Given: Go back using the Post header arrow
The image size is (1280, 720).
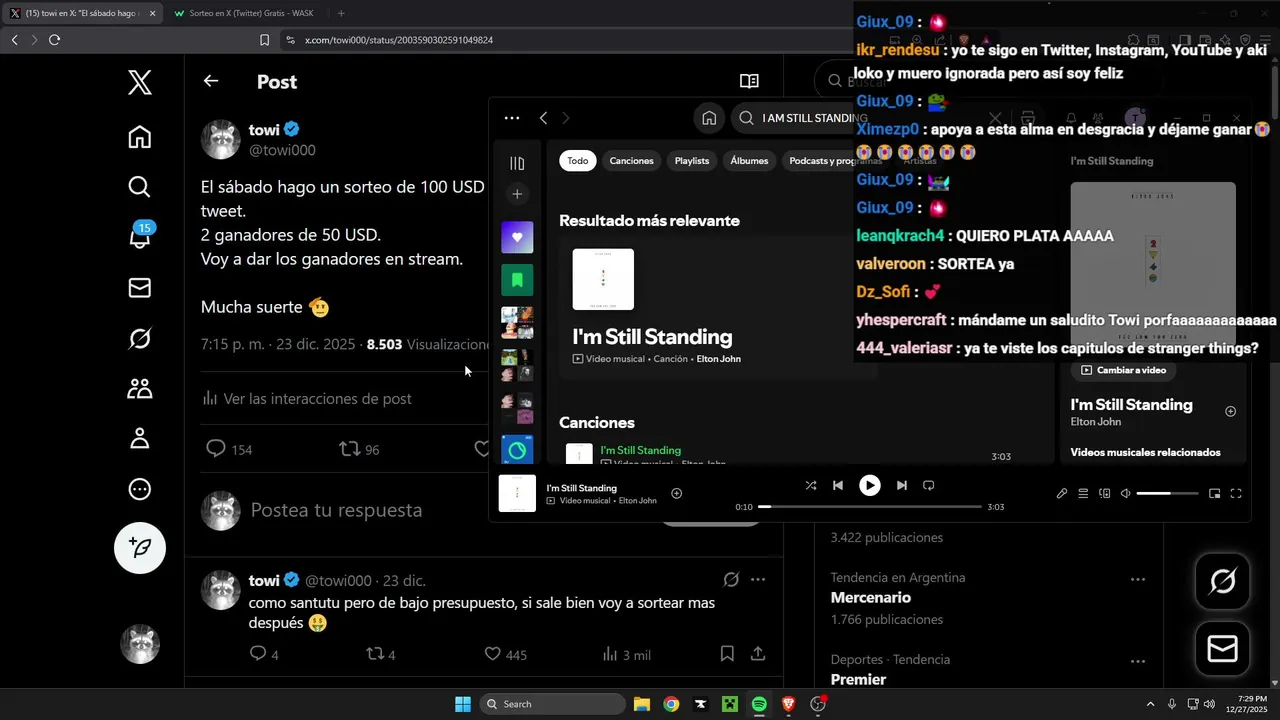Looking at the screenshot, I should (211, 81).
